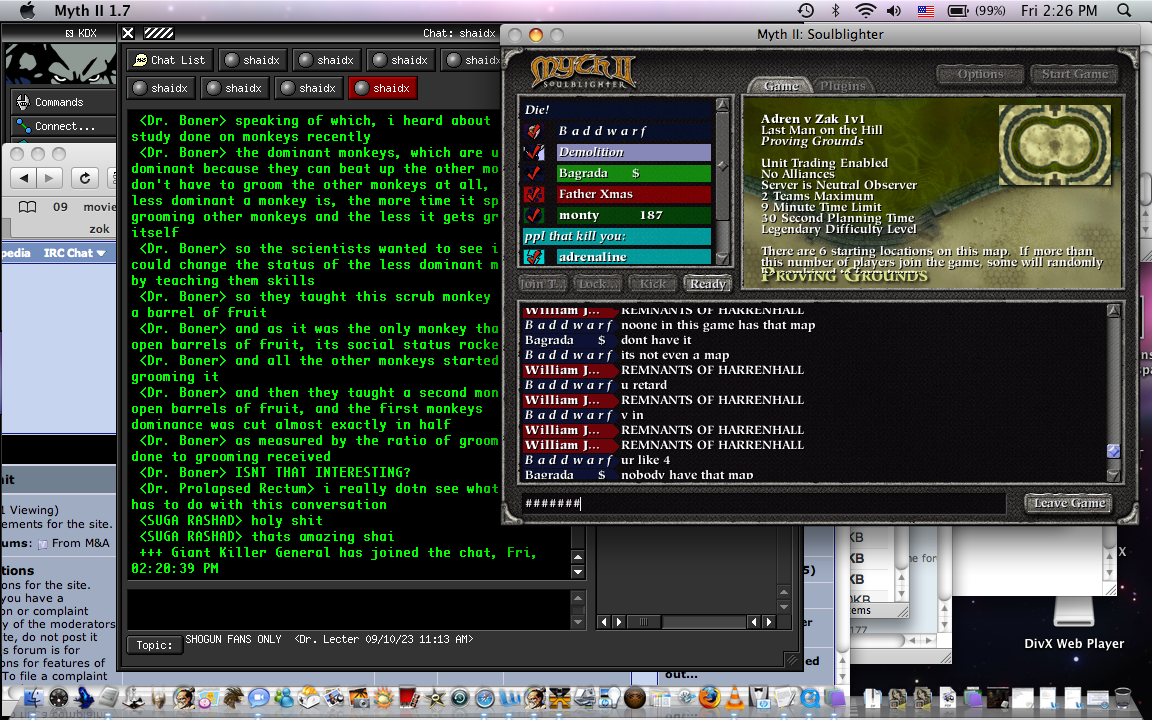Click the Bluetooth status icon
This screenshot has width=1152, height=720.
835,10
